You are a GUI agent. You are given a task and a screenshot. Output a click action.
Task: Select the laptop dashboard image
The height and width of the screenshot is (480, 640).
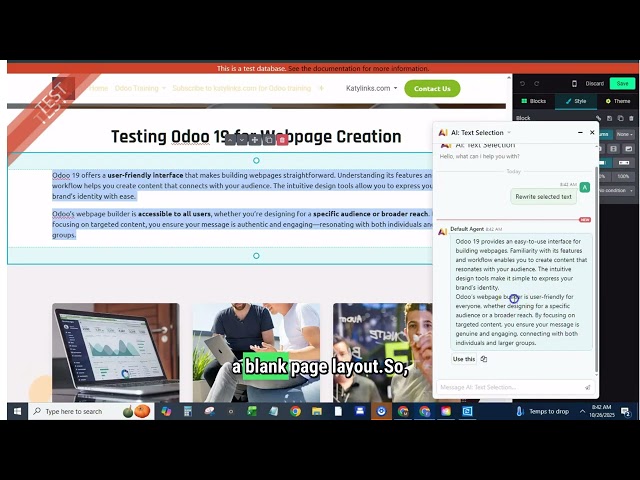[116, 352]
